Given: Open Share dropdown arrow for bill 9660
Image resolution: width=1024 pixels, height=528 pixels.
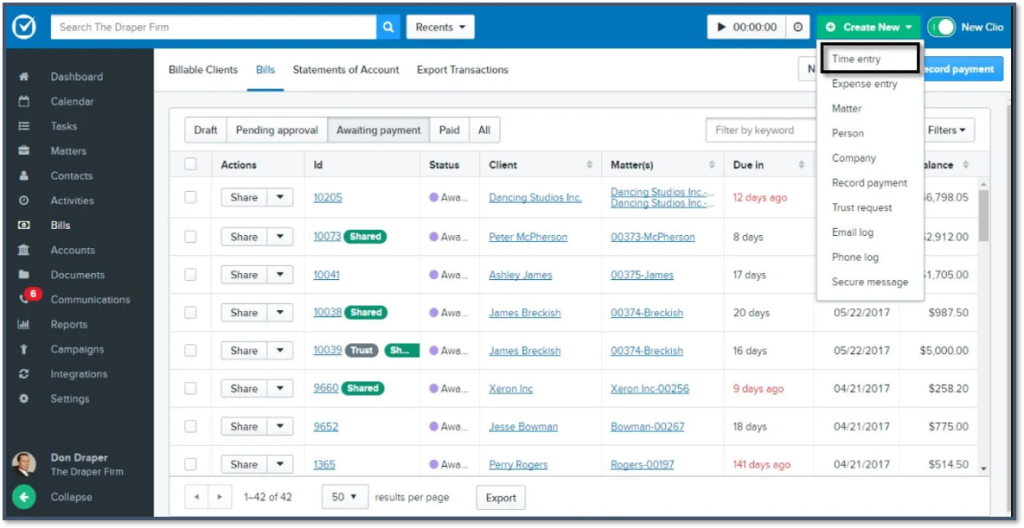Looking at the screenshot, I should pos(280,388).
